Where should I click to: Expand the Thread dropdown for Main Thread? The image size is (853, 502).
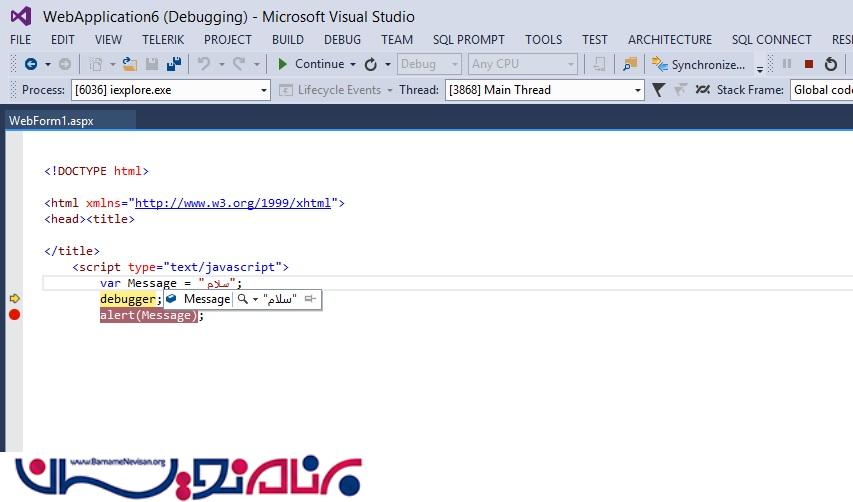(544, 90)
